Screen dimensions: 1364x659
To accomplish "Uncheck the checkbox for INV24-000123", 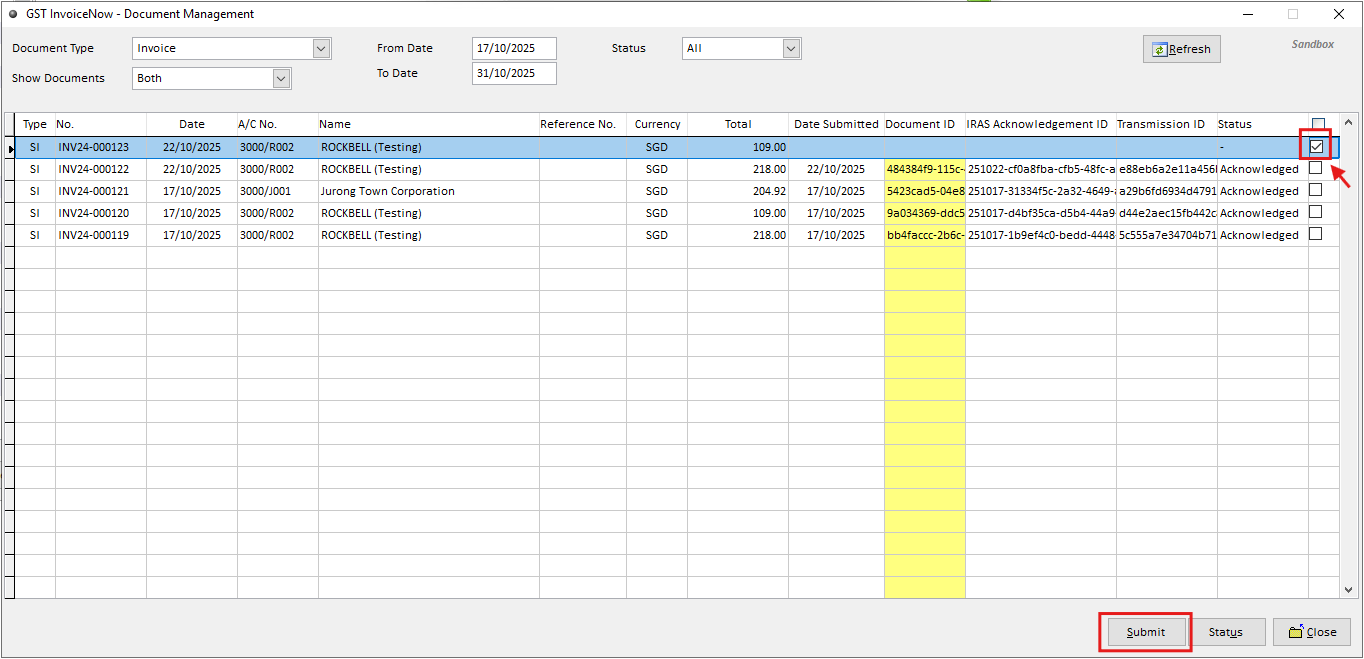I will [1316, 147].
